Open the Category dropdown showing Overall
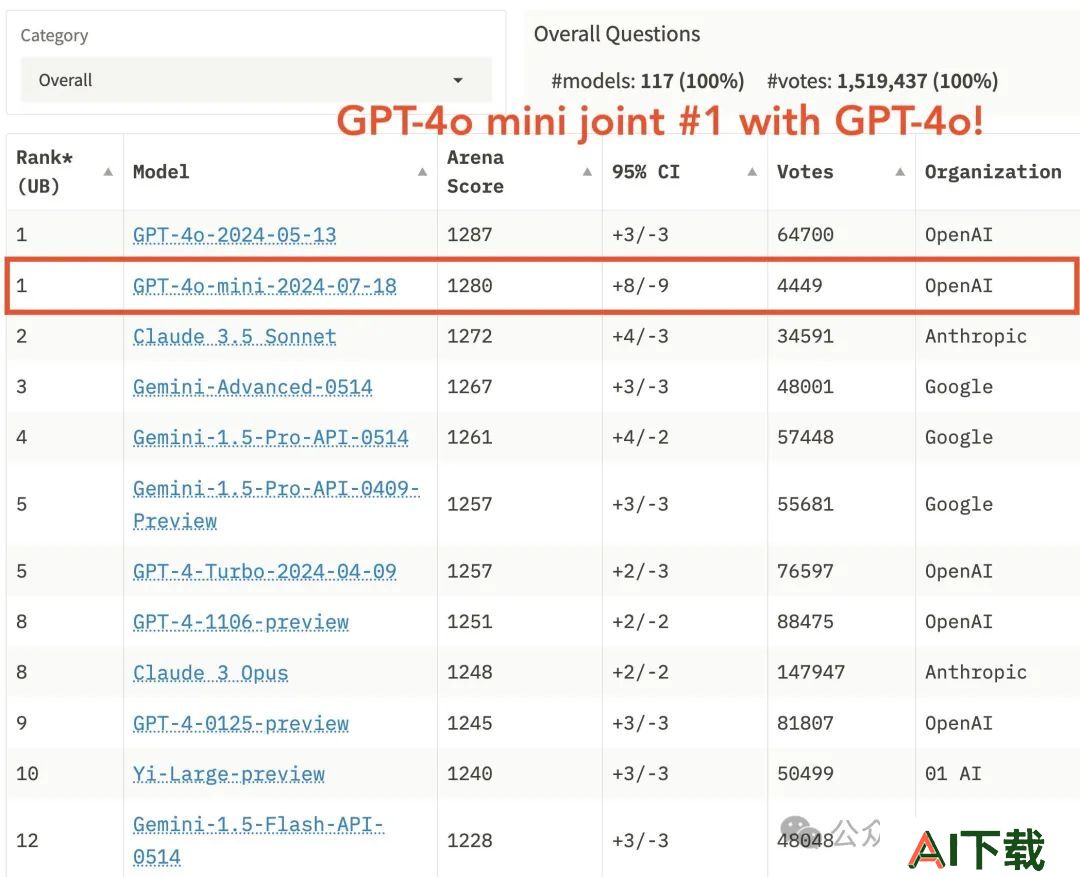 coord(256,80)
